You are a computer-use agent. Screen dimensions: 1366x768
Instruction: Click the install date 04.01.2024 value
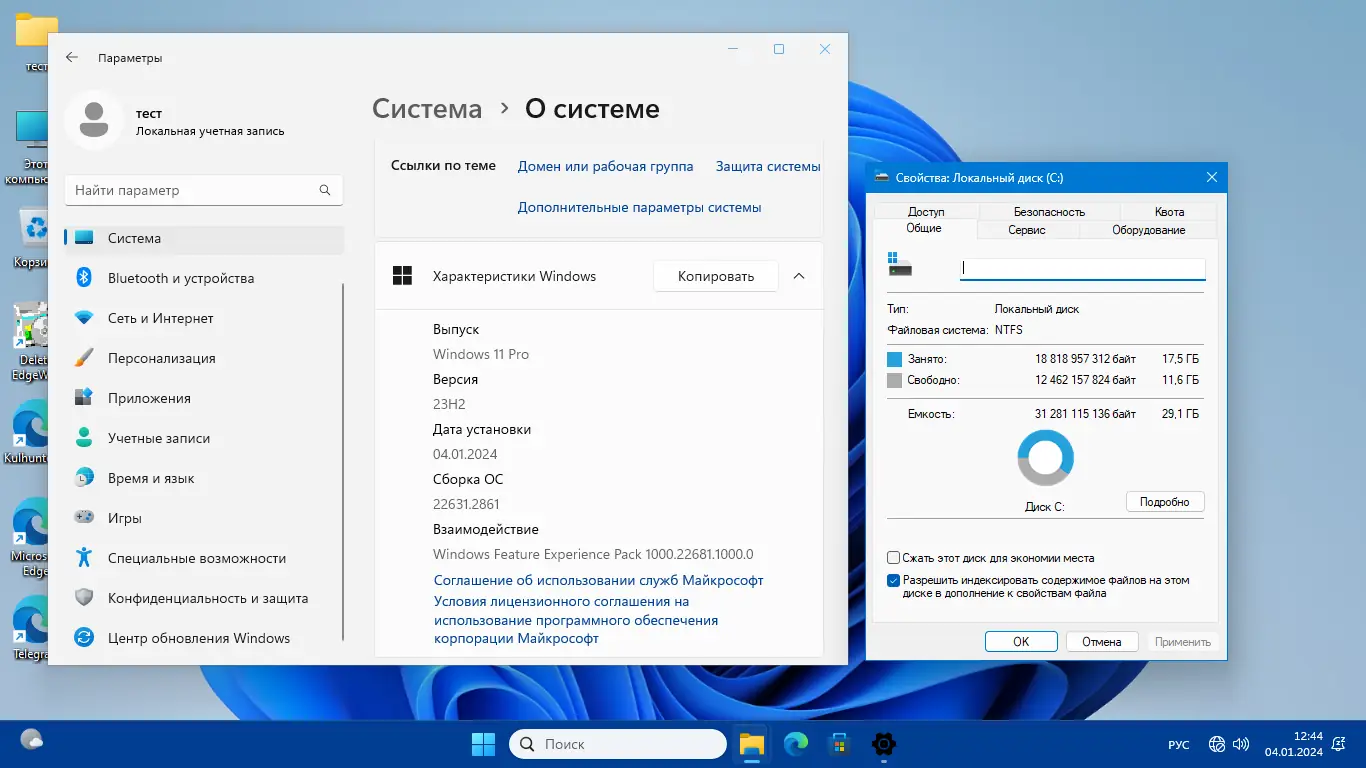click(x=467, y=454)
